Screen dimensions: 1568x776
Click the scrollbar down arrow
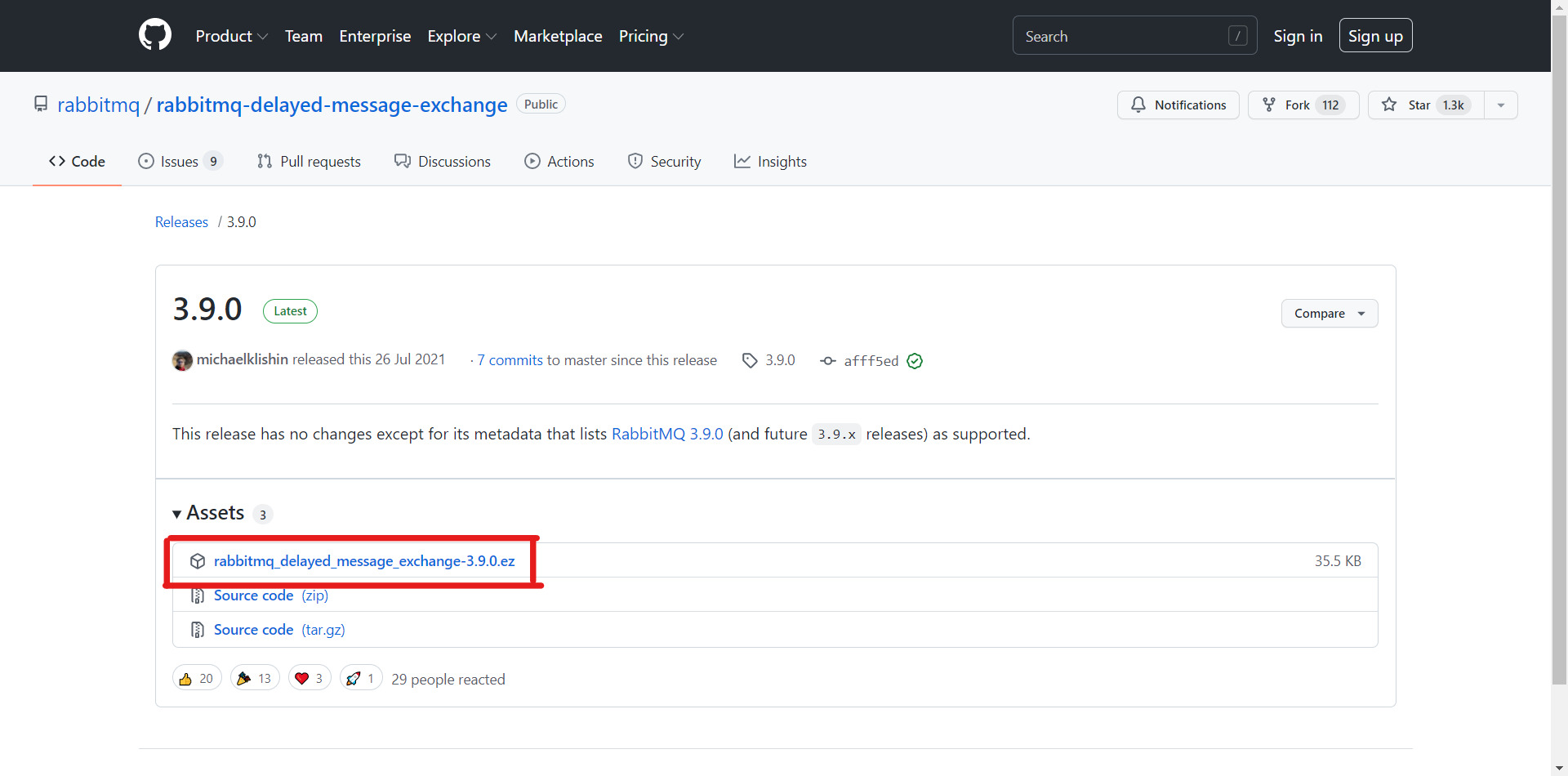[1559, 768]
